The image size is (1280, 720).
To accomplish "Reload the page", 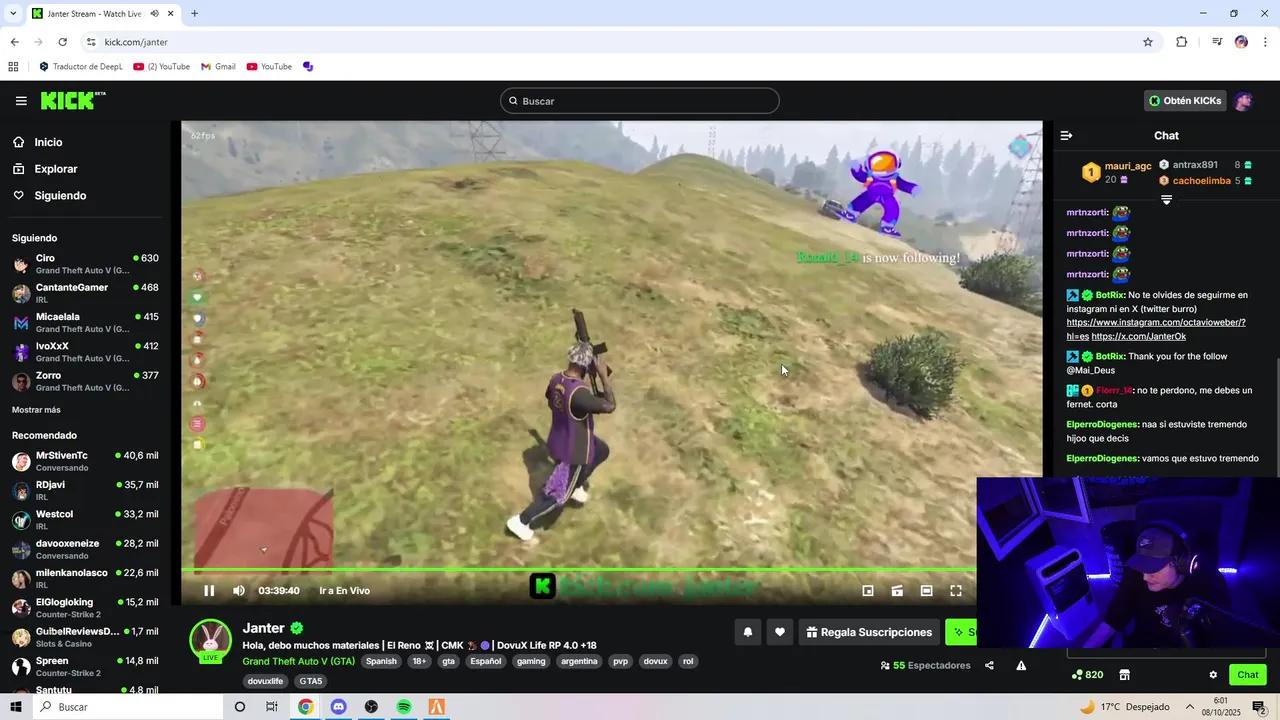I will (x=62, y=42).
